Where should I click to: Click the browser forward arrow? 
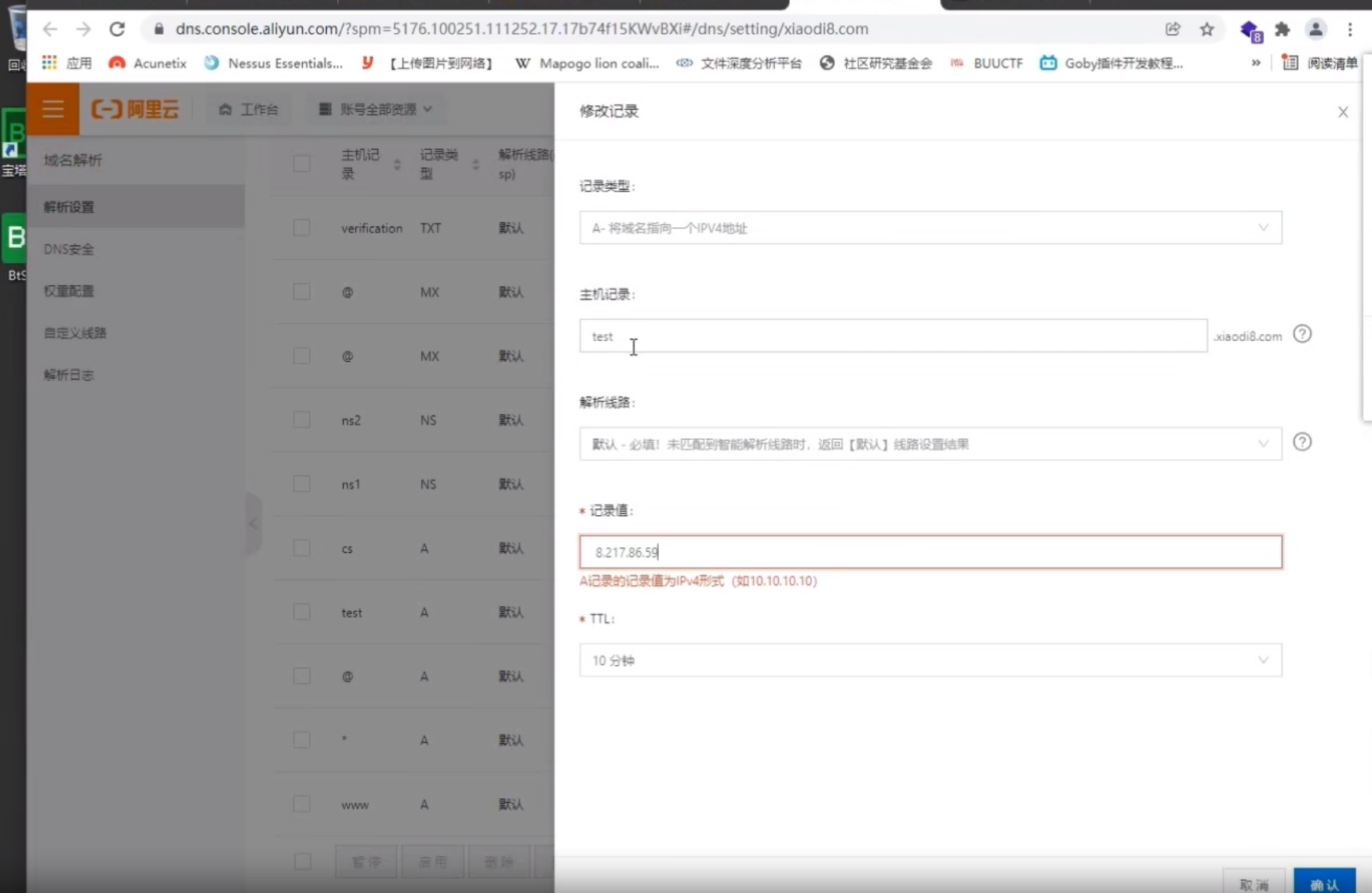(83, 29)
